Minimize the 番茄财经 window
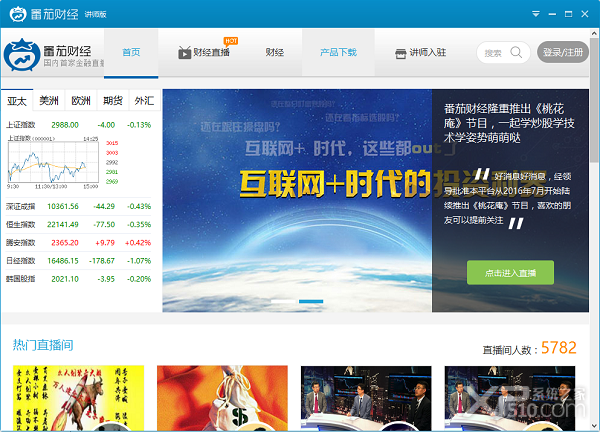600x432 pixels. point(552,14)
